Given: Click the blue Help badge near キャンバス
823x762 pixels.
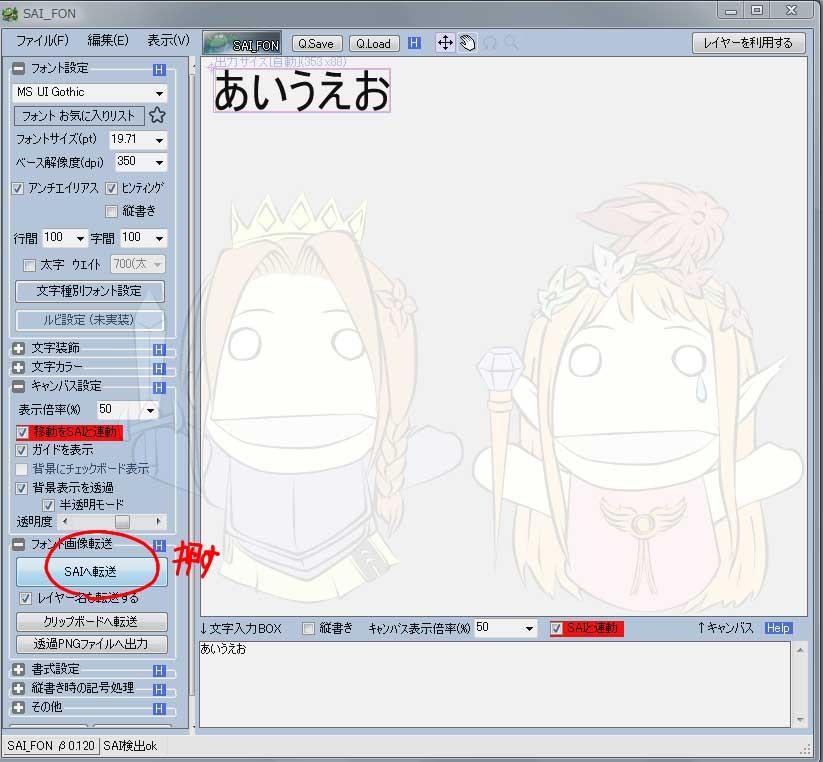Looking at the screenshot, I should 778,628.
